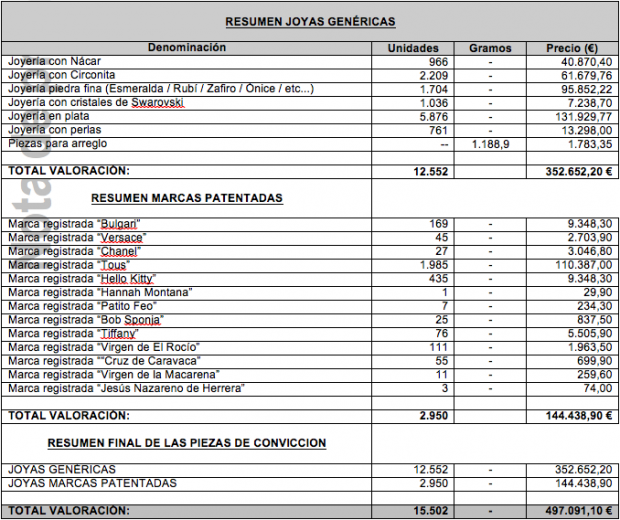This screenshot has width=620, height=520.
Task: Select the 'Denominación' column header
Action: 187,47
